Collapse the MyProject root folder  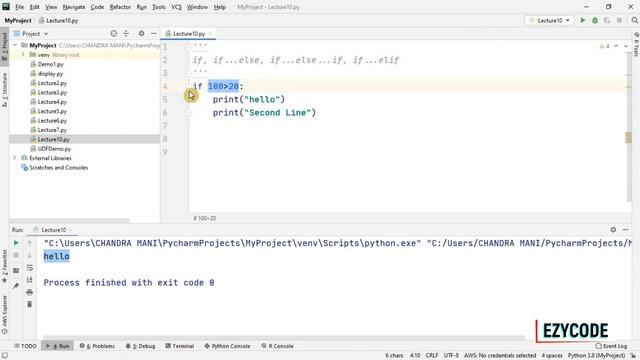click(x=15, y=45)
